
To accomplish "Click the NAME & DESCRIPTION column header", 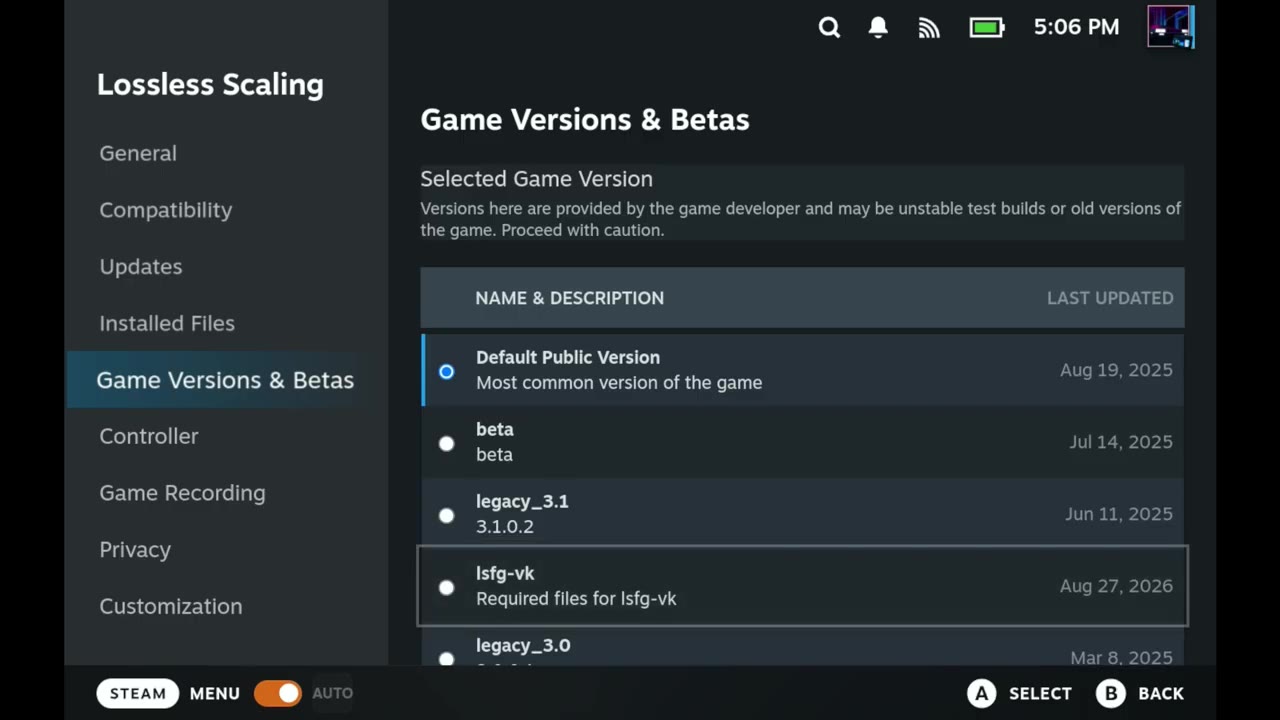I will click(570, 298).
